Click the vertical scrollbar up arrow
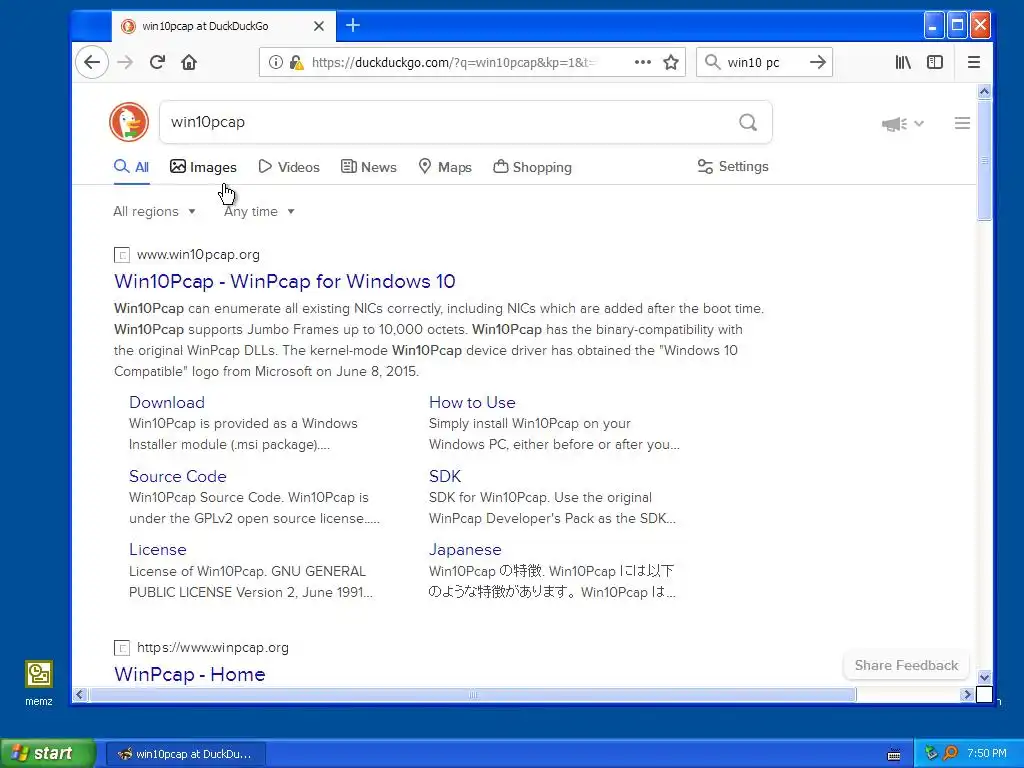The image size is (1024, 768). tap(984, 91)
